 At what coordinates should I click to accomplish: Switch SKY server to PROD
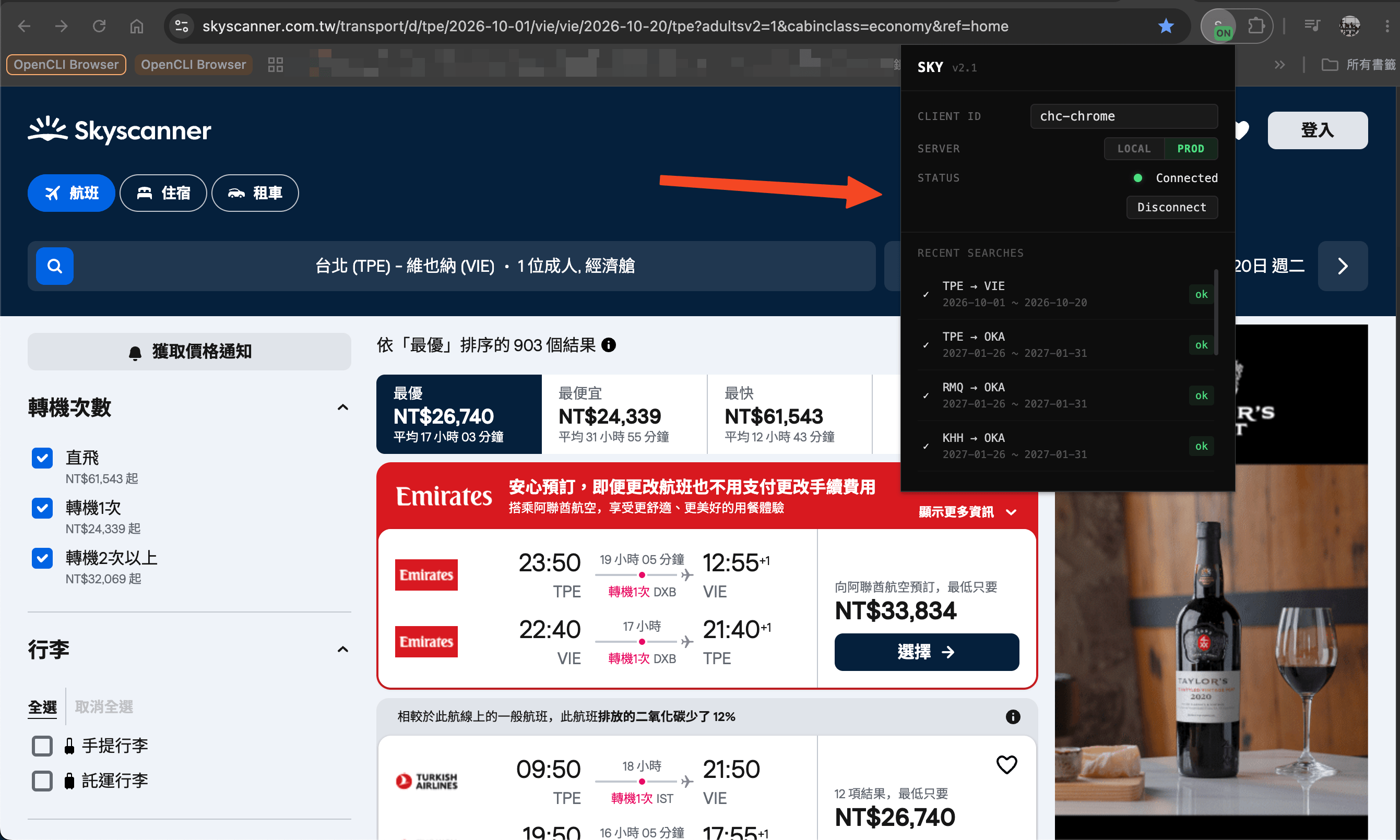coord(1191,148)
